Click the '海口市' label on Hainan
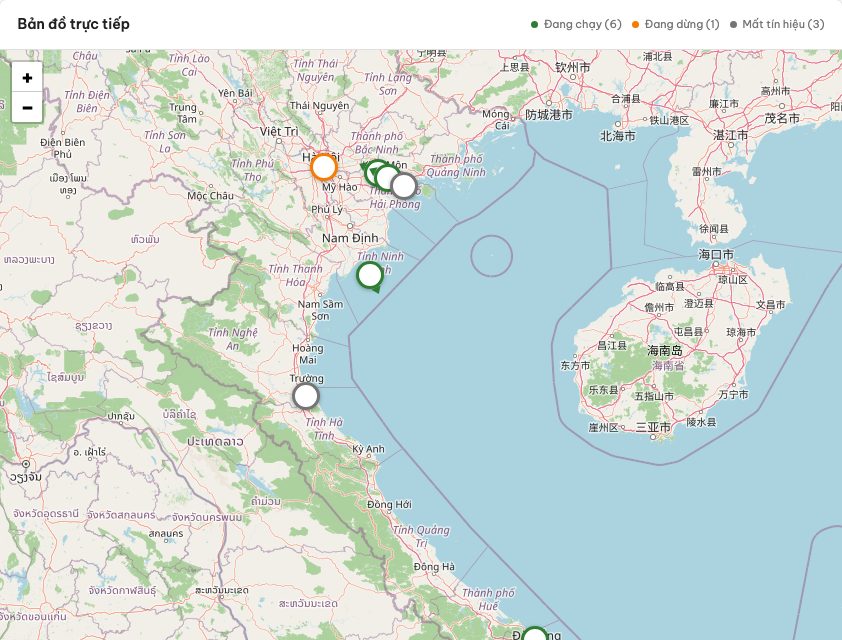Viewport: 842px width, 640px height. point(716,254)
